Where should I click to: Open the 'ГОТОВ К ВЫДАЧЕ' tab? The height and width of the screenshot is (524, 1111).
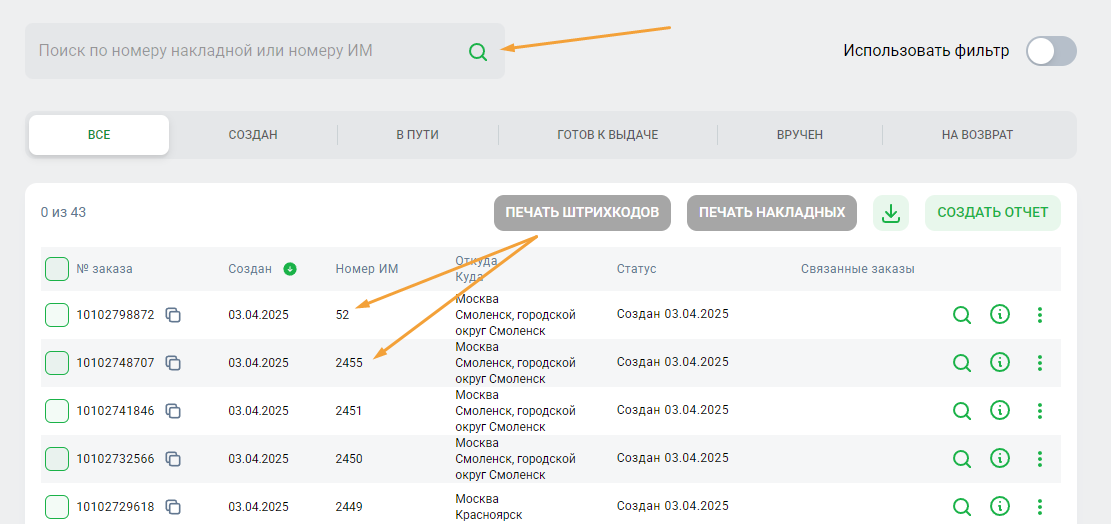607,135
